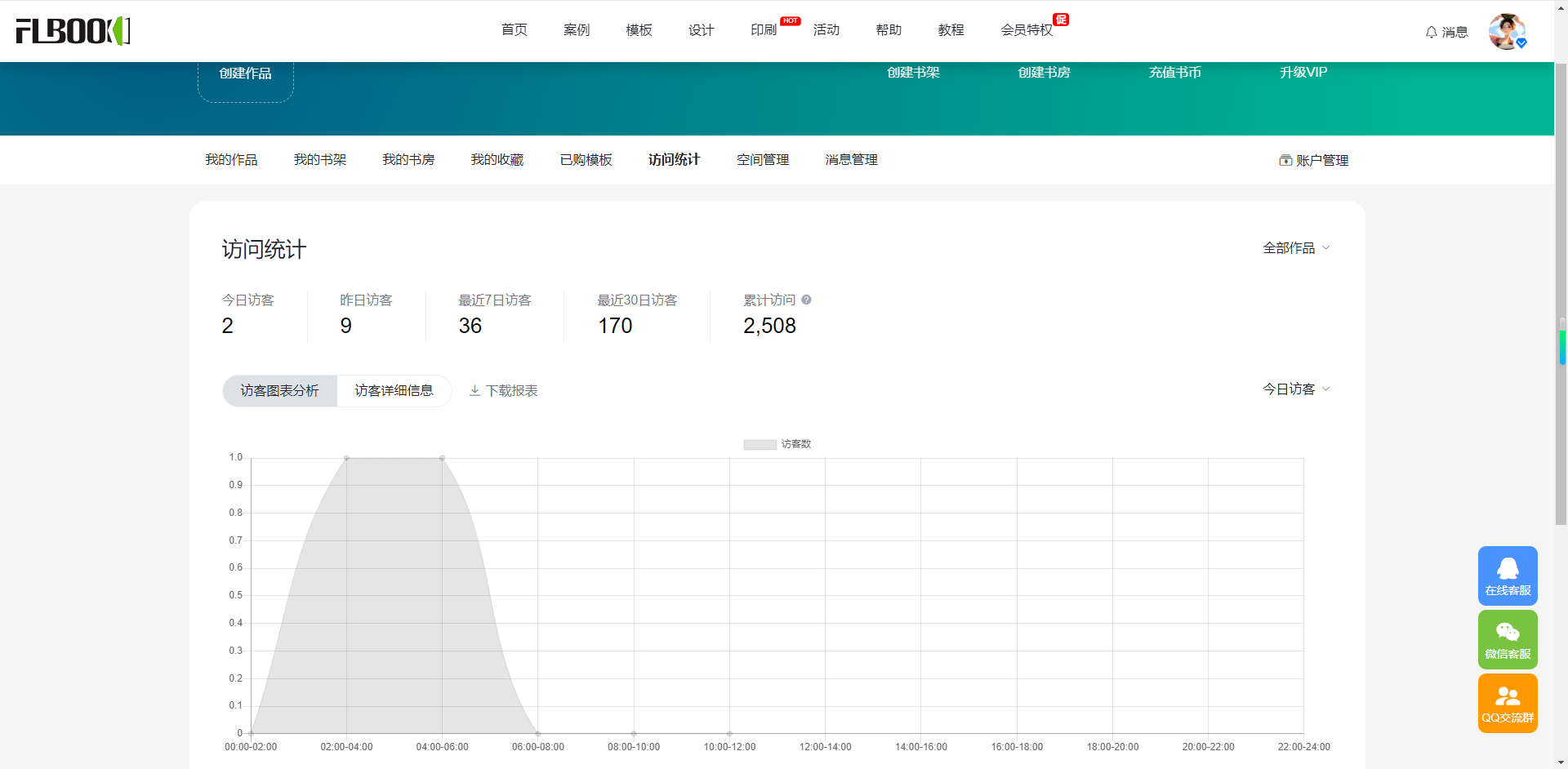The image size is (1568, 769).
Task: Switch to the 我的作品 tab
Action: click(x=231, y=160)
